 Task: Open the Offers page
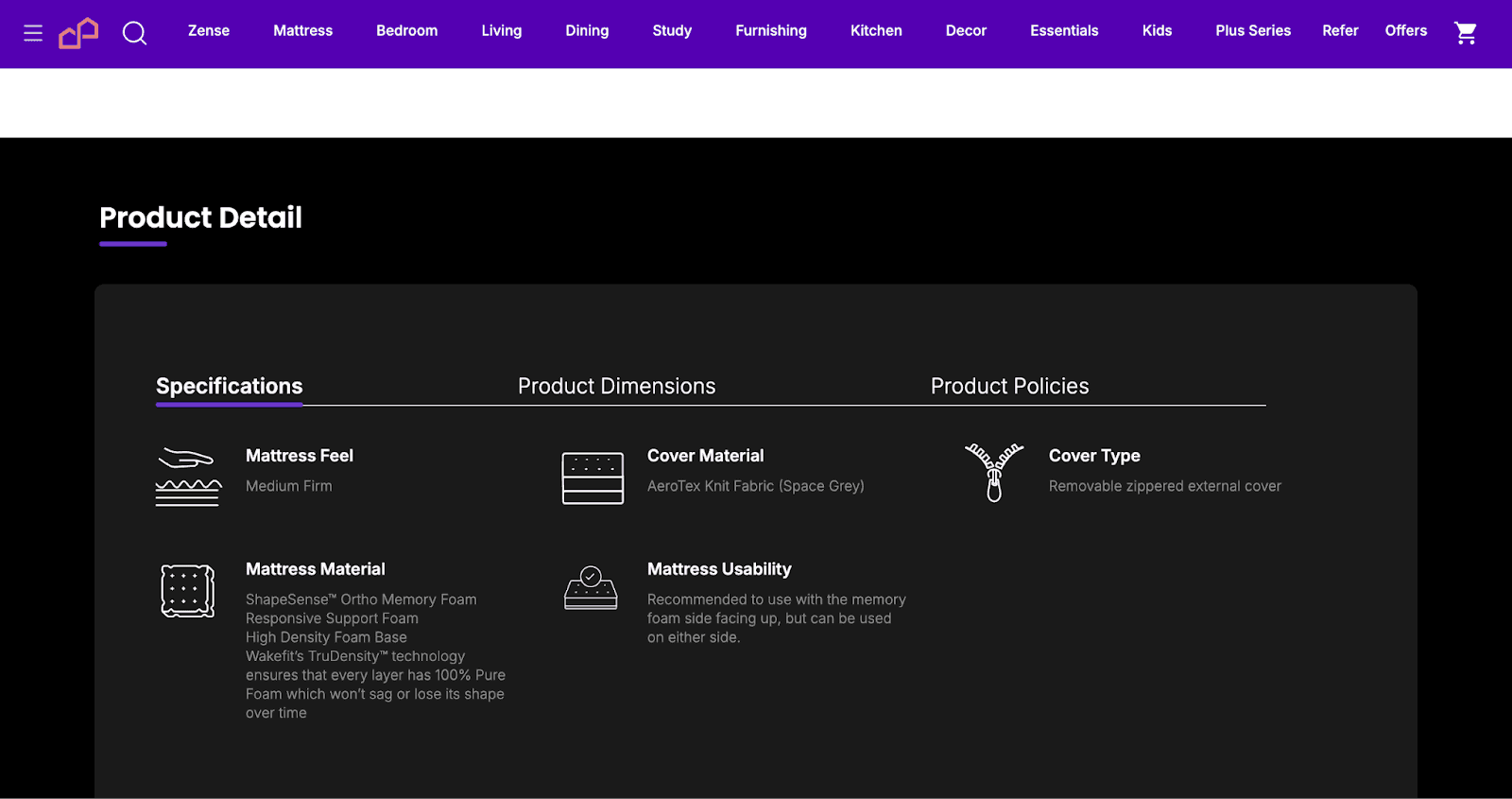click(1406, 30)
